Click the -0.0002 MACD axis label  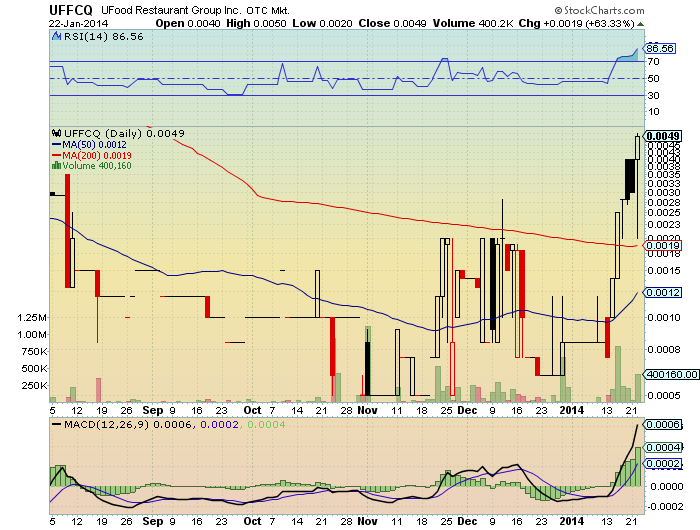pos(665,506)
